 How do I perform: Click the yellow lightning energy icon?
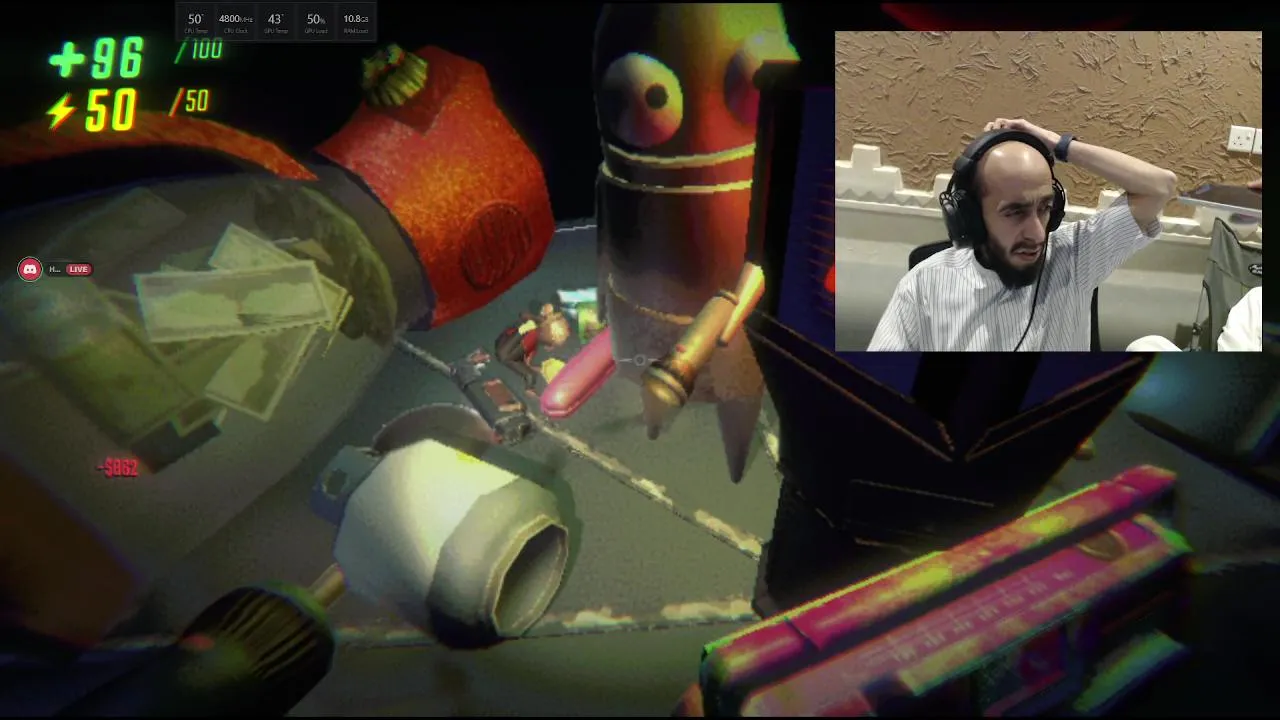coord(61,111)
